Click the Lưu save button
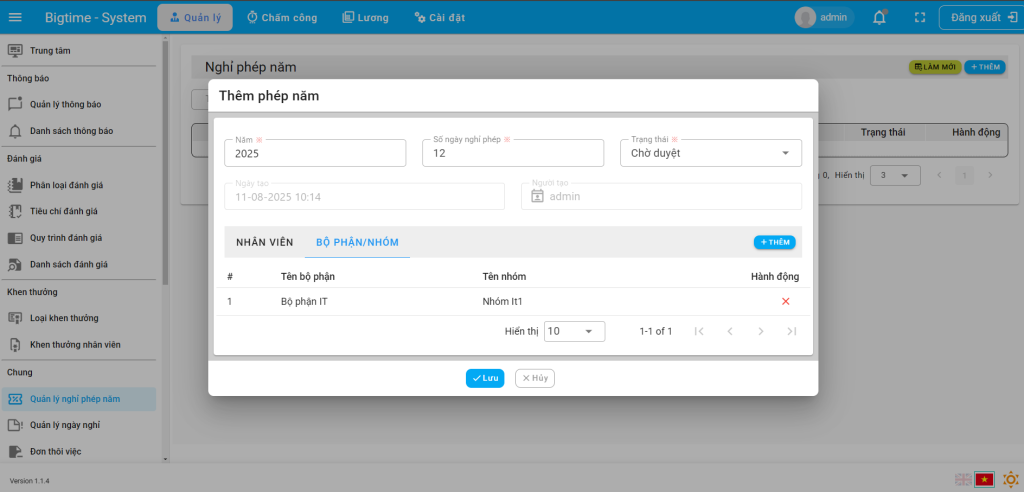The width and height of the screenshot is (1024, 492). click(485, 378)
